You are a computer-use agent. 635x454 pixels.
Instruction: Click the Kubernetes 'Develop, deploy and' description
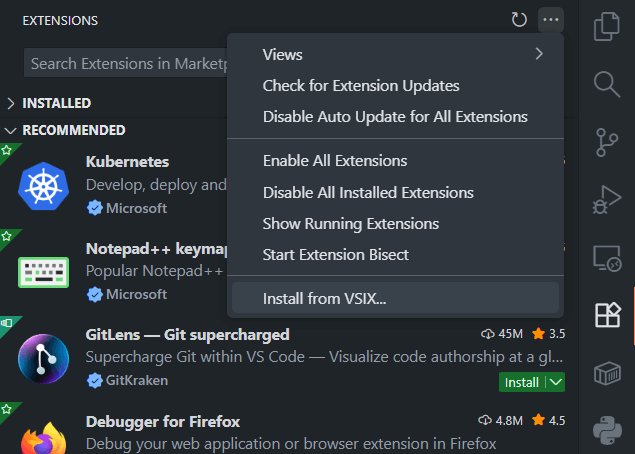(156, 185)
